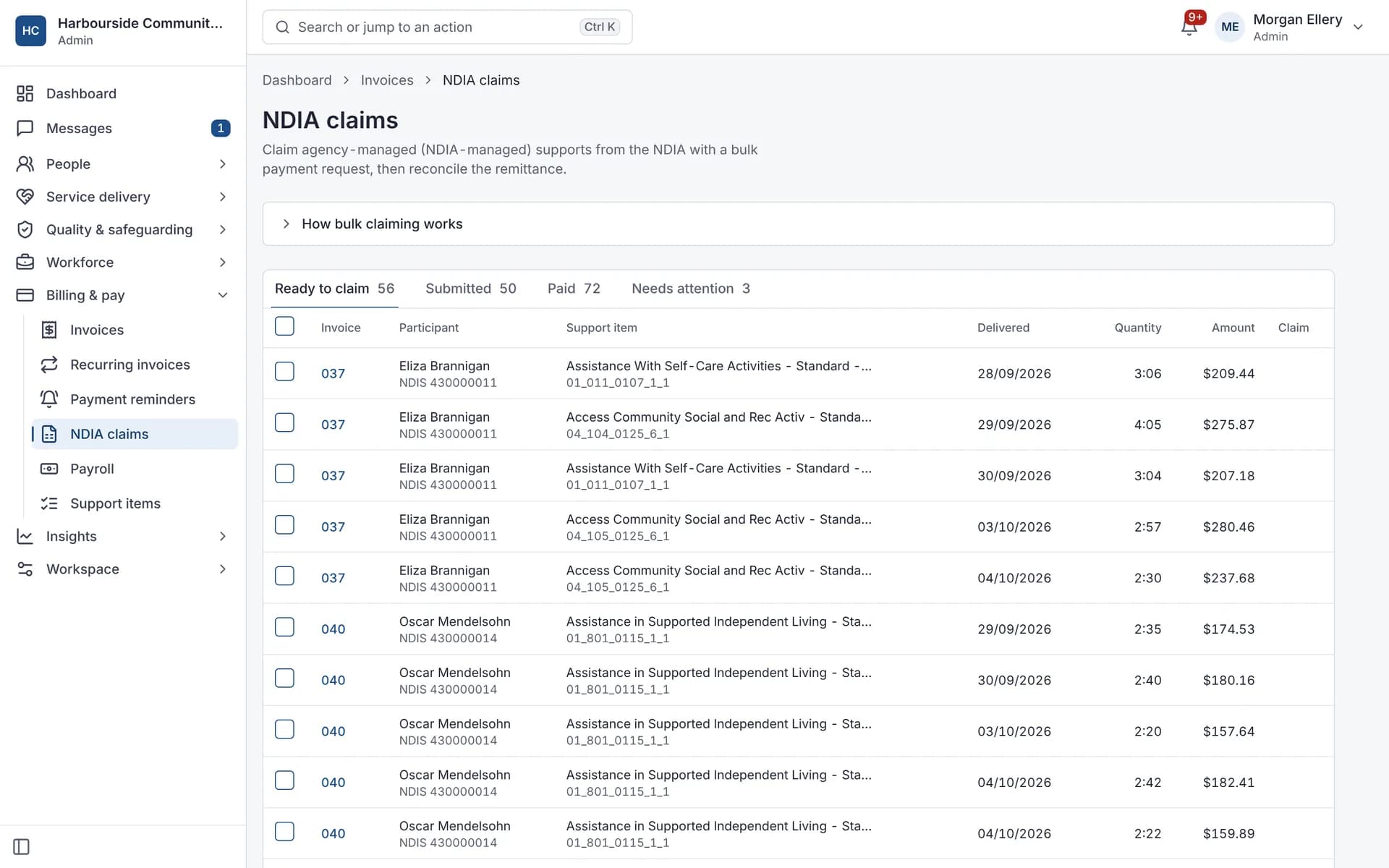Tick checkbox for the $275.87 claim row

click(x=284, y=422)
